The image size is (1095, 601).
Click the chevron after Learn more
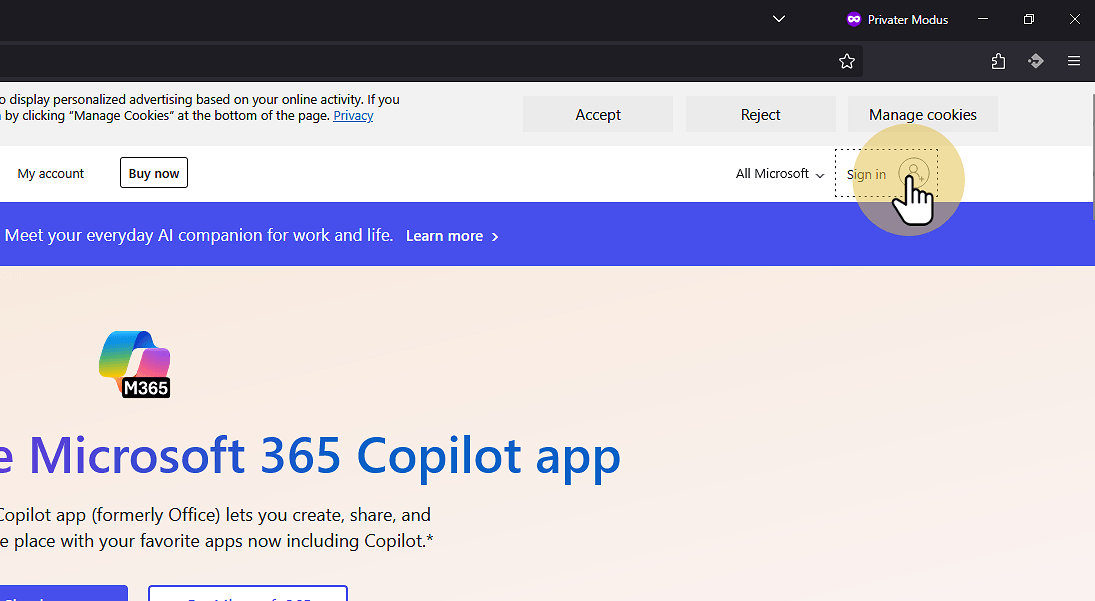pos(495,237)
